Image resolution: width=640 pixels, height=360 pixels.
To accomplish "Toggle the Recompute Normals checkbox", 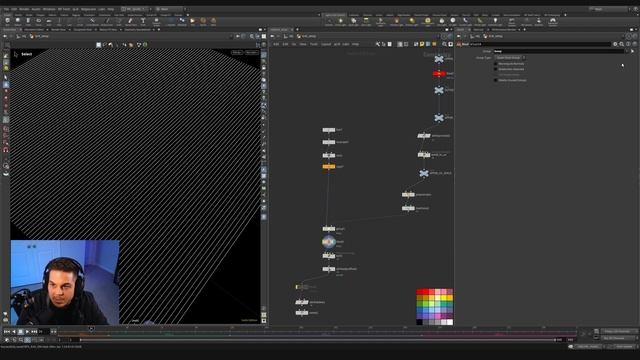I will pos(496,64).
